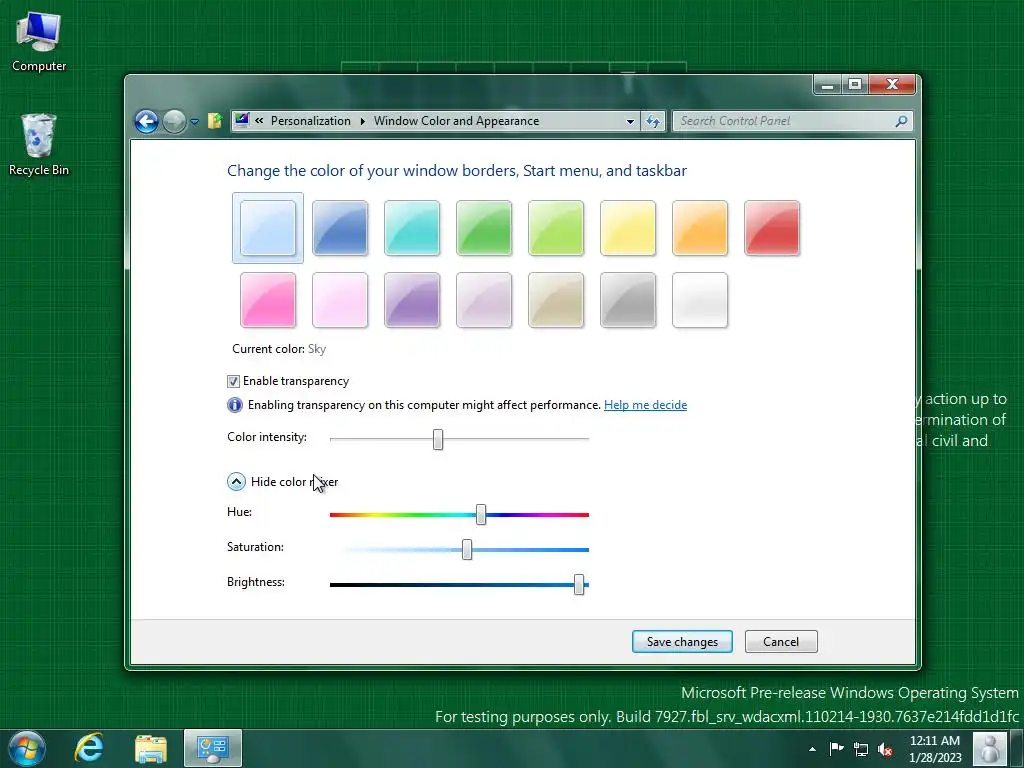Maximize the Window Color window

click(855, 85)
